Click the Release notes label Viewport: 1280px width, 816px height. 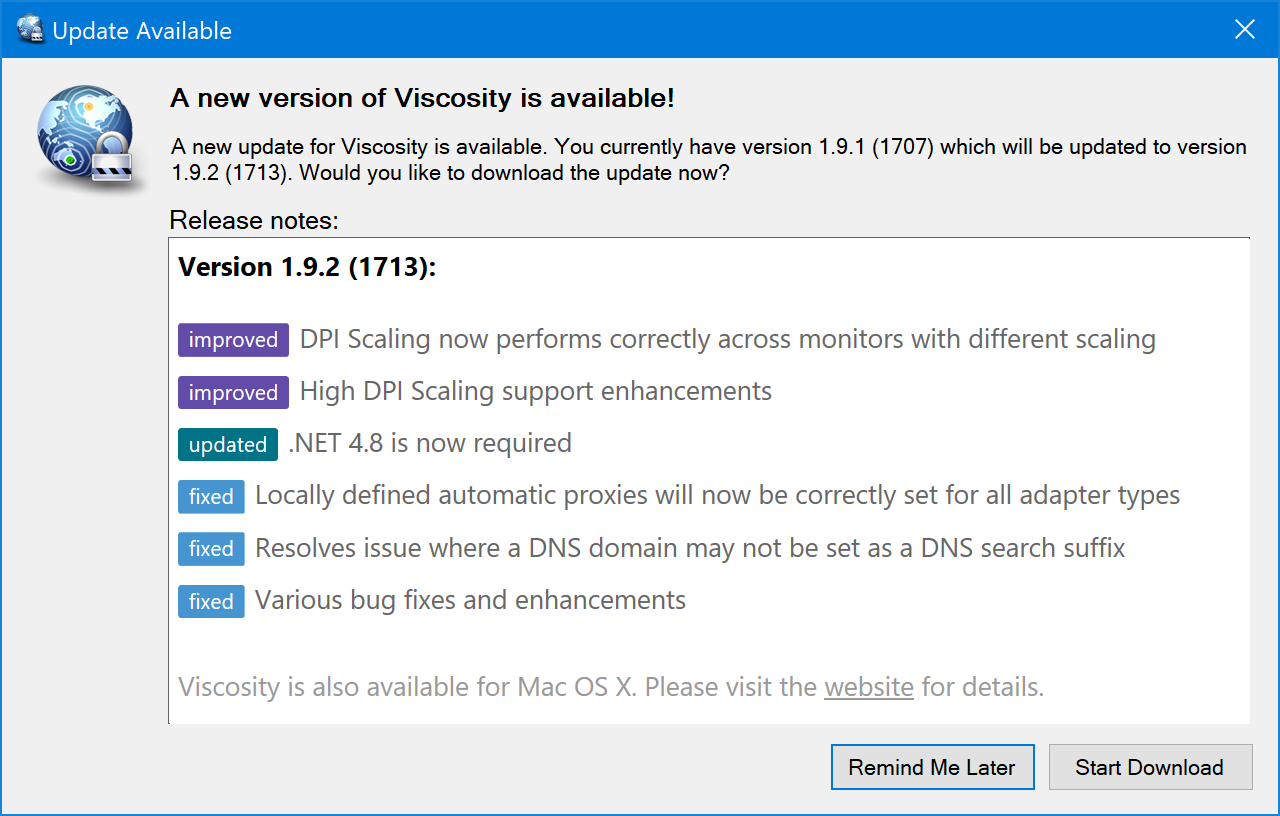click(x=254, y=219)
